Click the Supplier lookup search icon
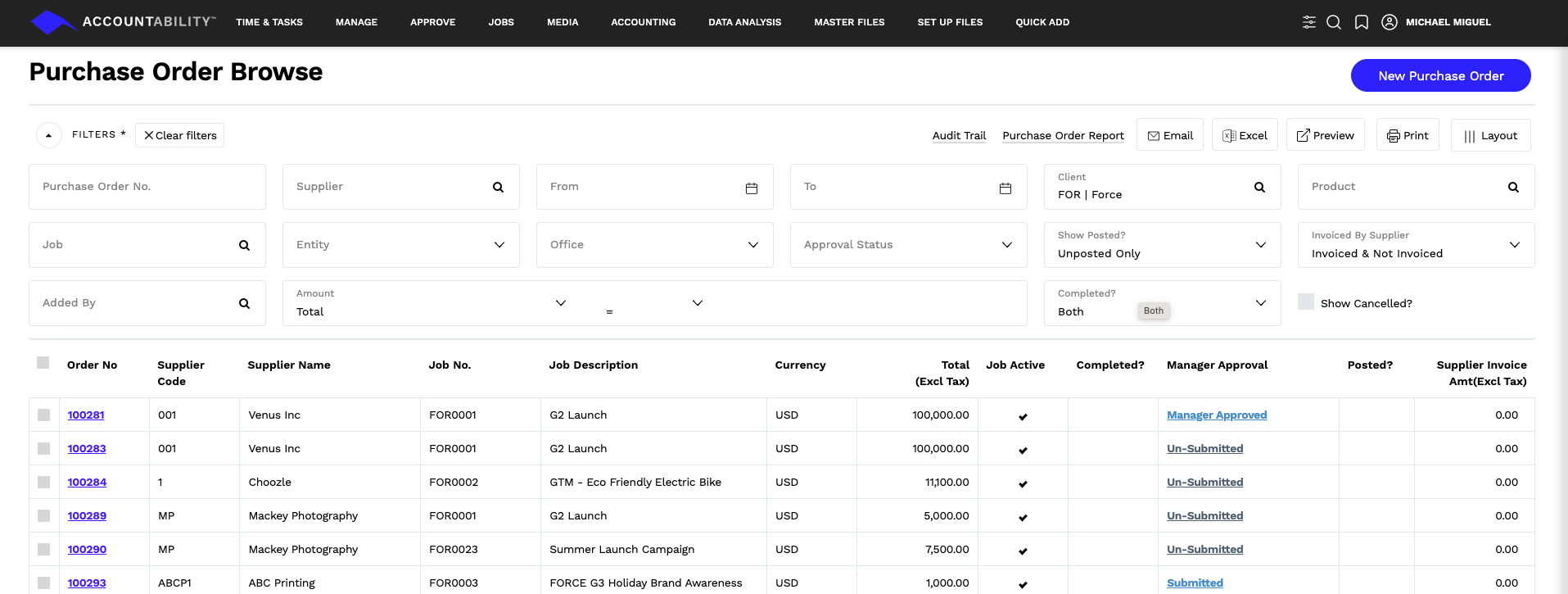 click(498, 188)
